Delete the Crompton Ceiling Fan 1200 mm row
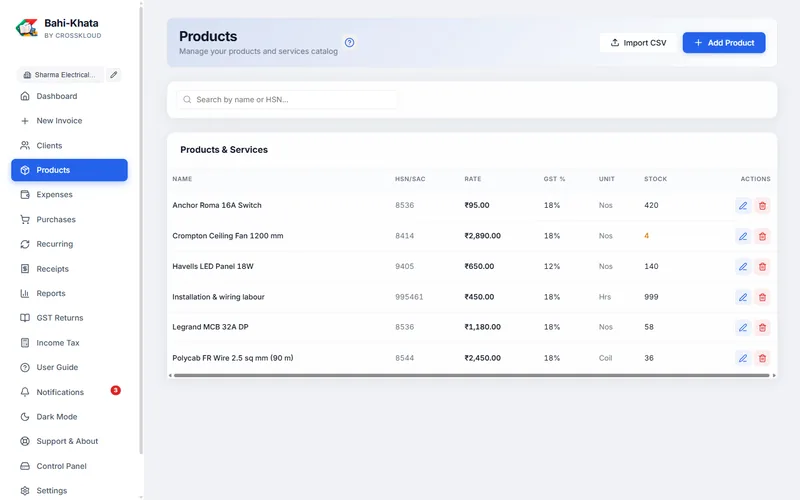 [762, 236]
